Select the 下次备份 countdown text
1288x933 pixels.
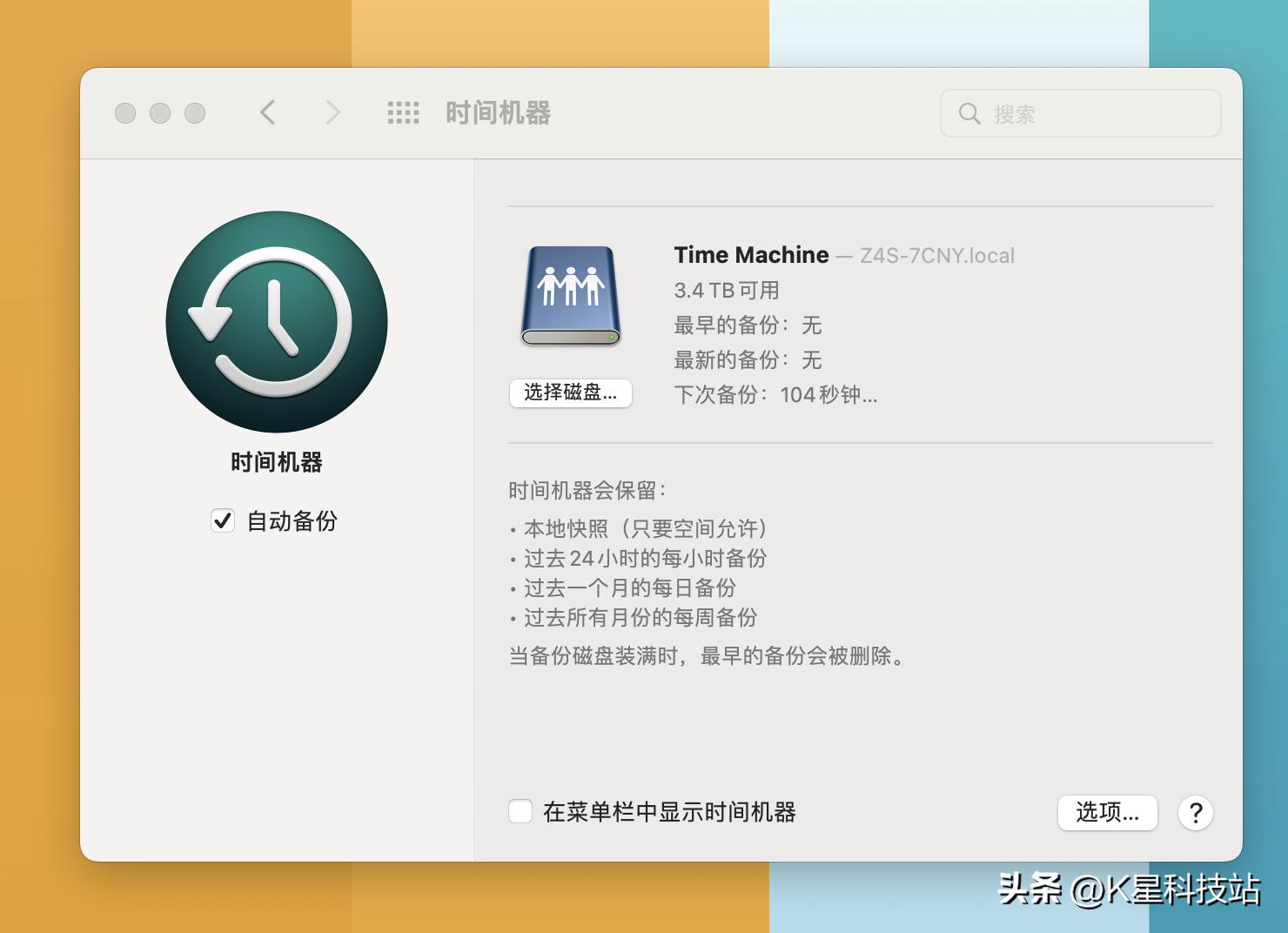tap(775, 395)
